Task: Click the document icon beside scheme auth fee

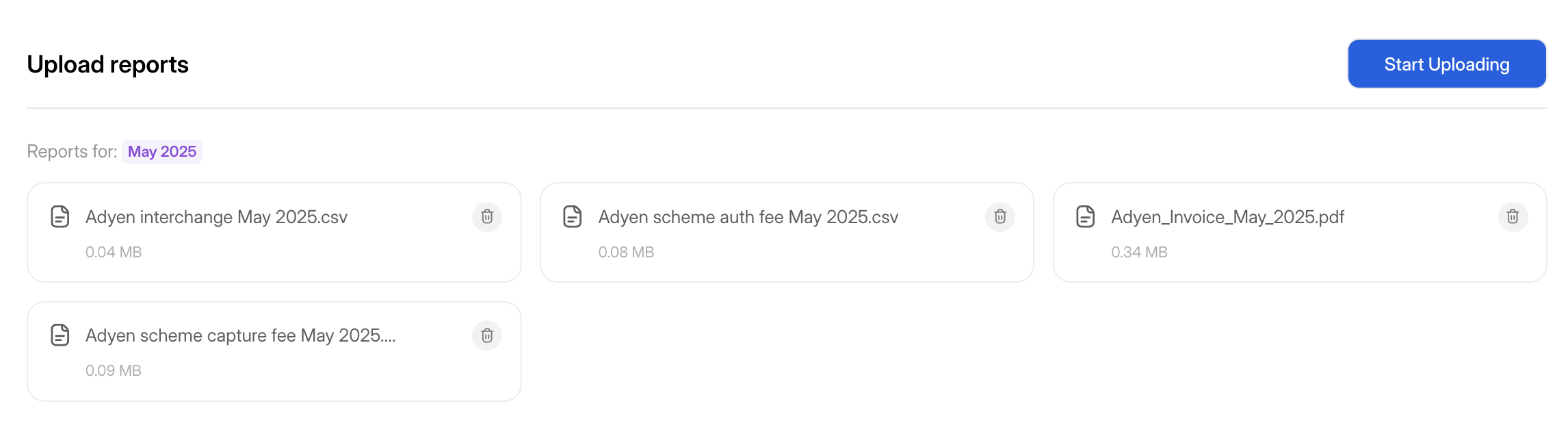Action: [573, 217]
